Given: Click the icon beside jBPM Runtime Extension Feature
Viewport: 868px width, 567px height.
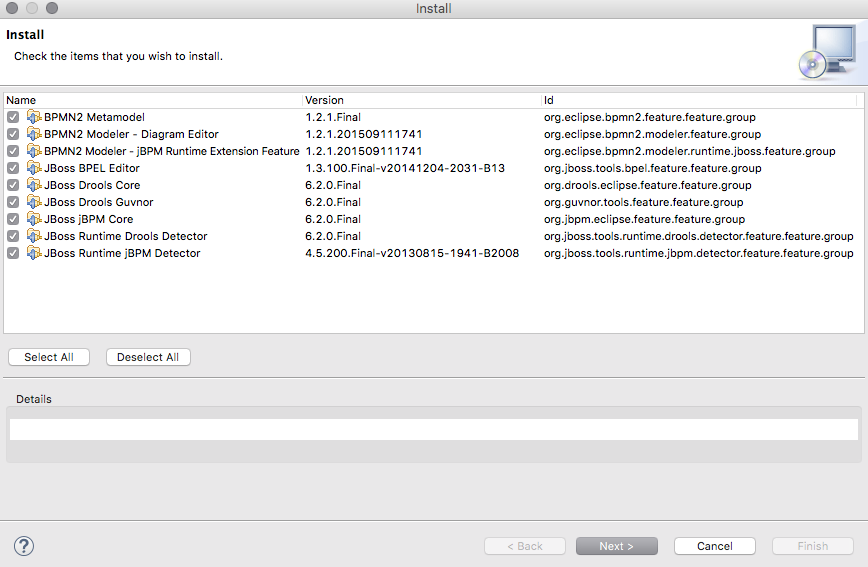Looking at the screenshot, I should 34,151.
